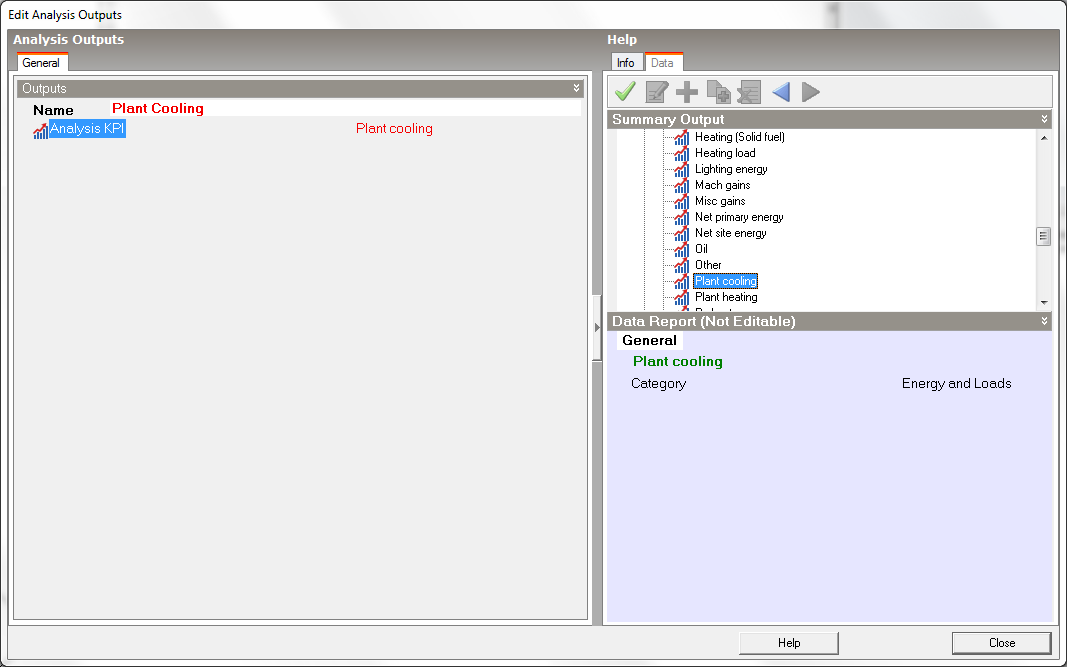The height and width of the screenshot is (667, 1067).
Task: Open the General tab under Analysis Outputs
Action: point(41,63)
